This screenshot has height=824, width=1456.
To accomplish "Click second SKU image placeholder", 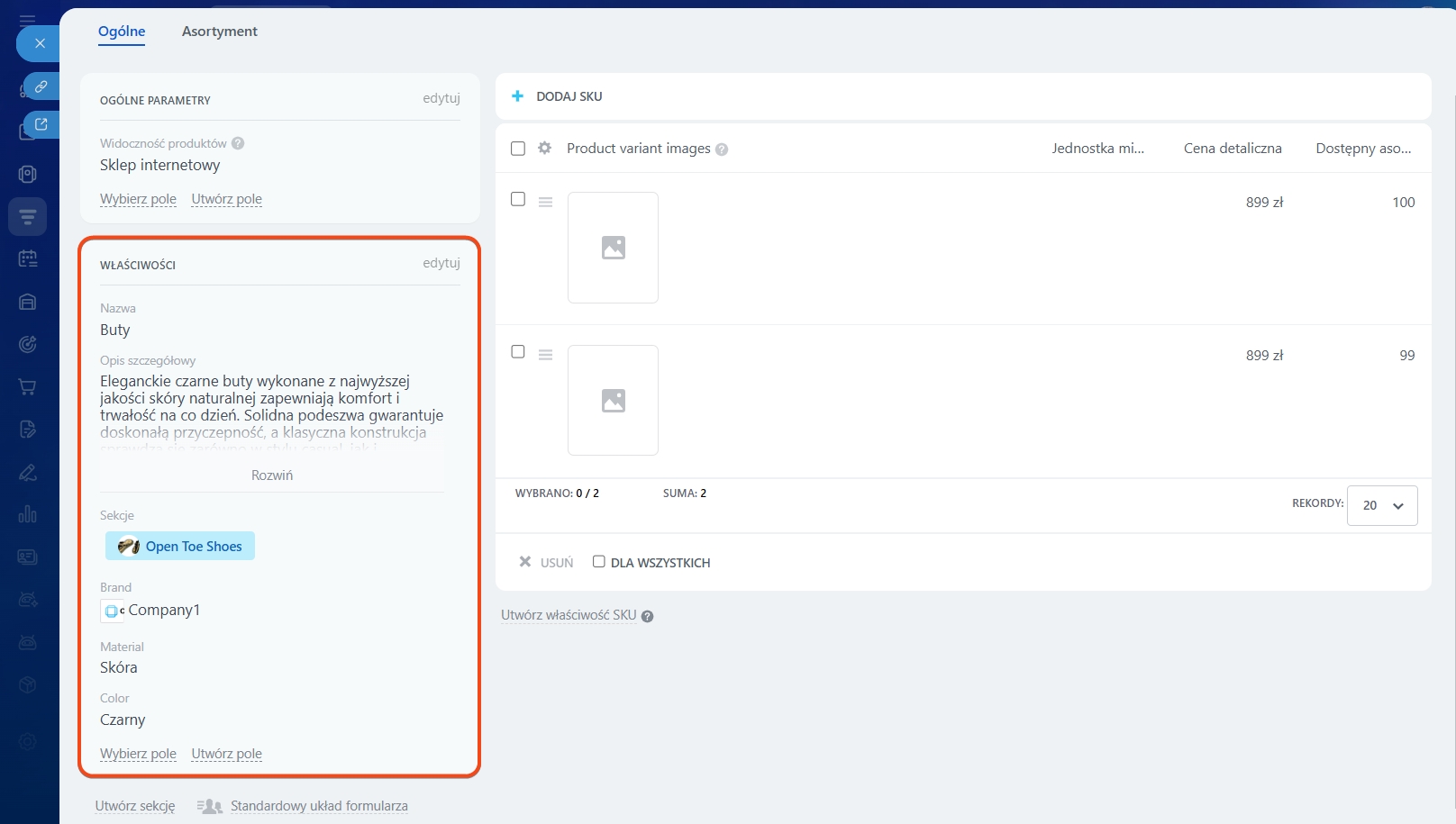I will click(x=613, y=400).
